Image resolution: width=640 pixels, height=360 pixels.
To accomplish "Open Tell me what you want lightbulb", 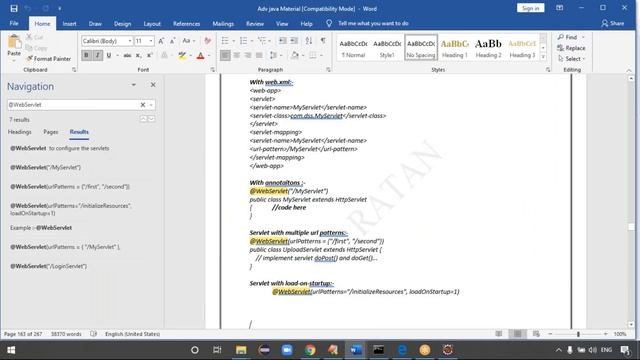I will tap(329, 24).
